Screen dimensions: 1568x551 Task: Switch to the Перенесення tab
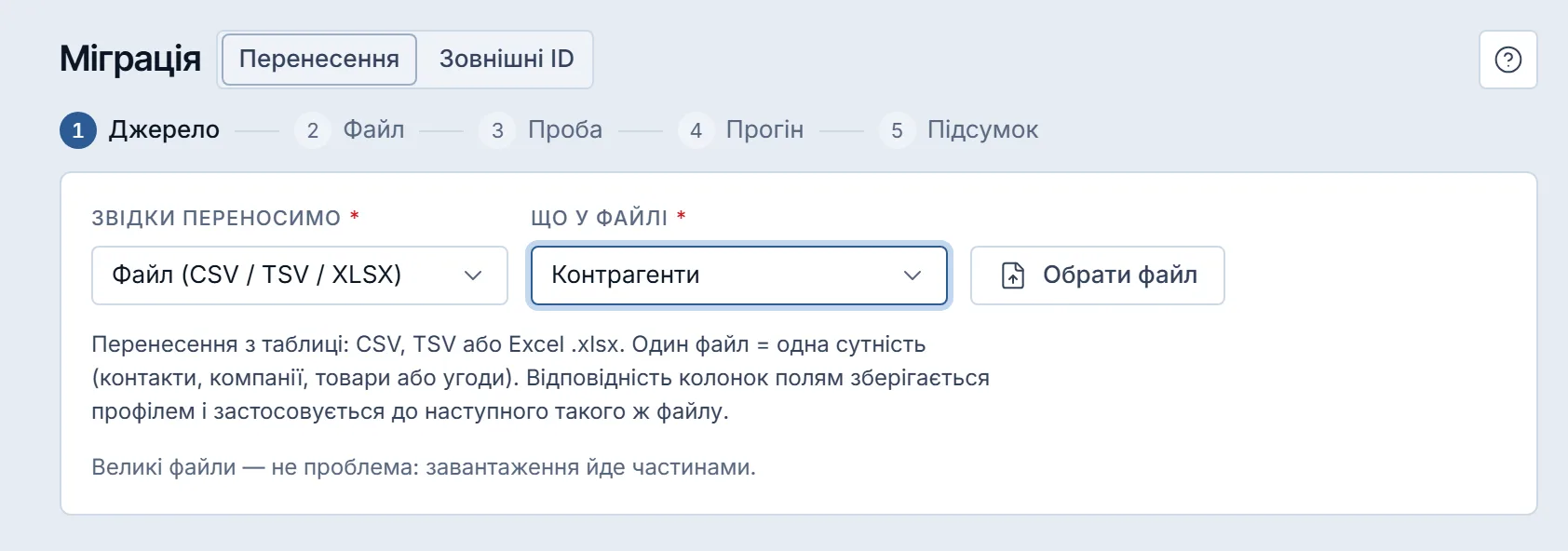point(318,60)
